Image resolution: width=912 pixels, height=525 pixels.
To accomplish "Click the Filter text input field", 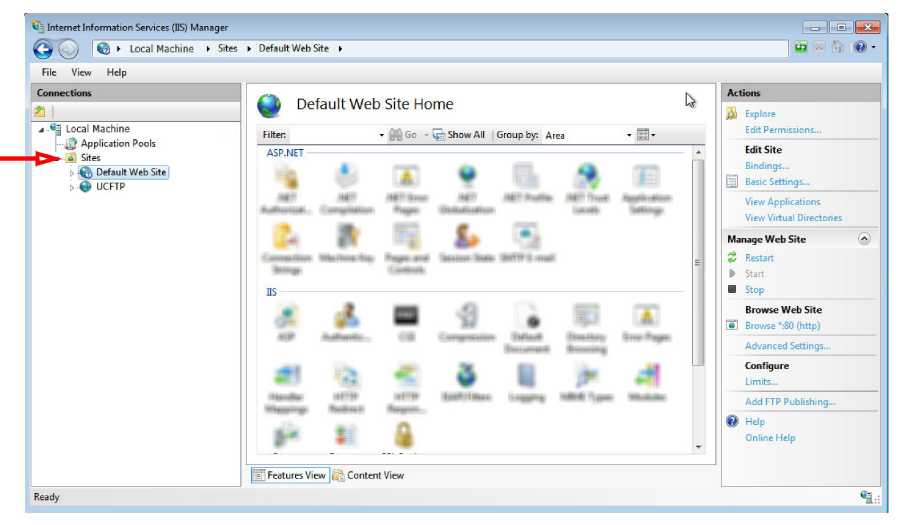I will 333,135.
